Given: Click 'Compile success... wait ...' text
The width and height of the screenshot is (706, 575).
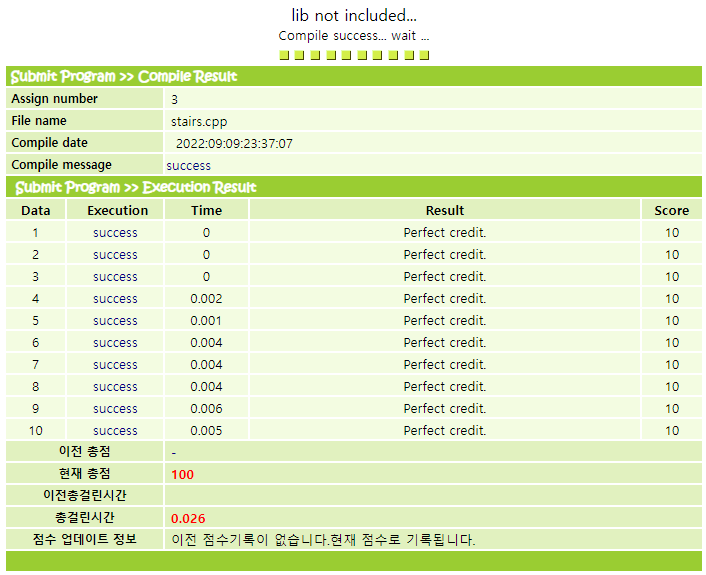Looking at the screenshot, I should (354, 36).
